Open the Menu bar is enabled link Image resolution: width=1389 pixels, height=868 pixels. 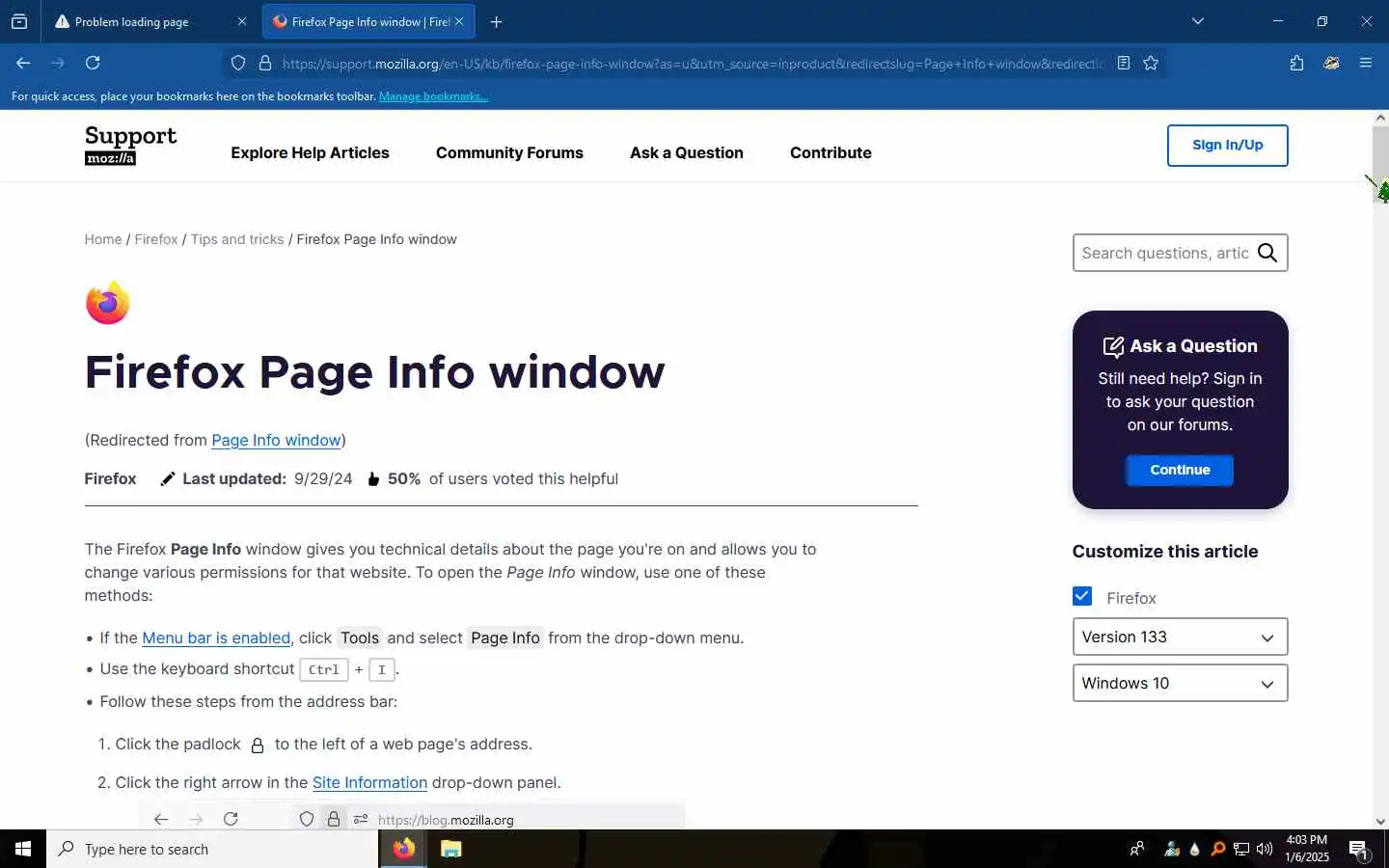[x=216, y=637]
